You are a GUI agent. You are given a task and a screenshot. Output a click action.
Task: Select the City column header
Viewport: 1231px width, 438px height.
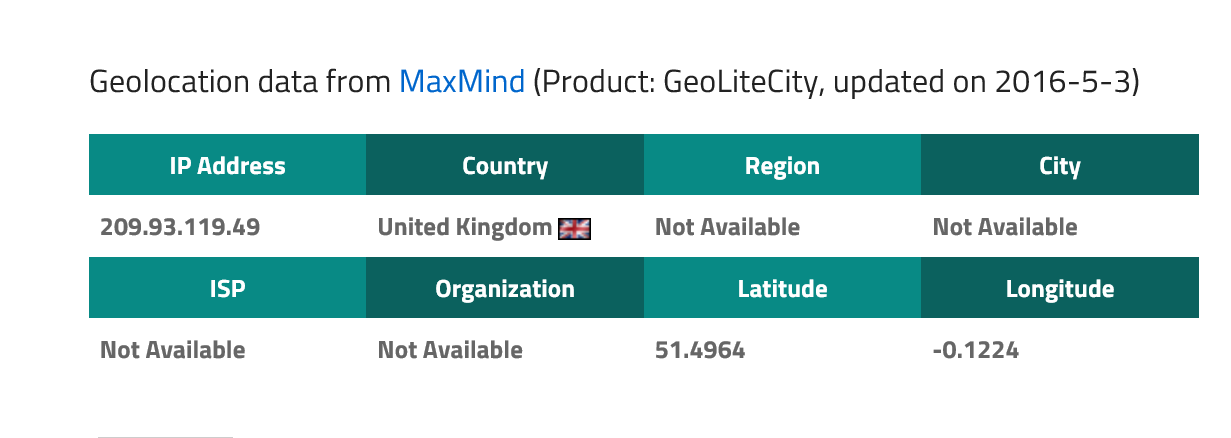pos(1059,166)
